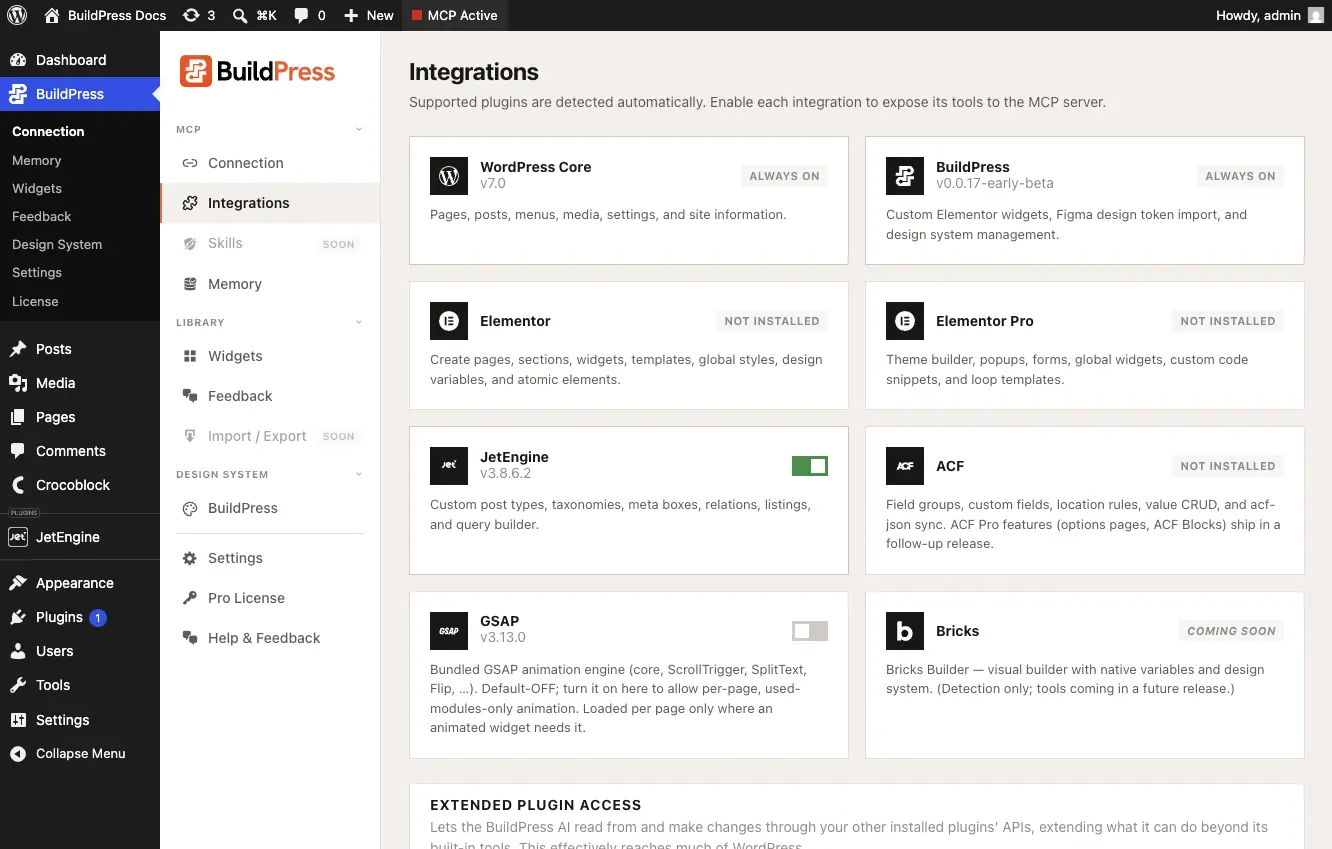Click the GSAP card icon
This screenshot has height=849, width=1332.
click(449, 631)
